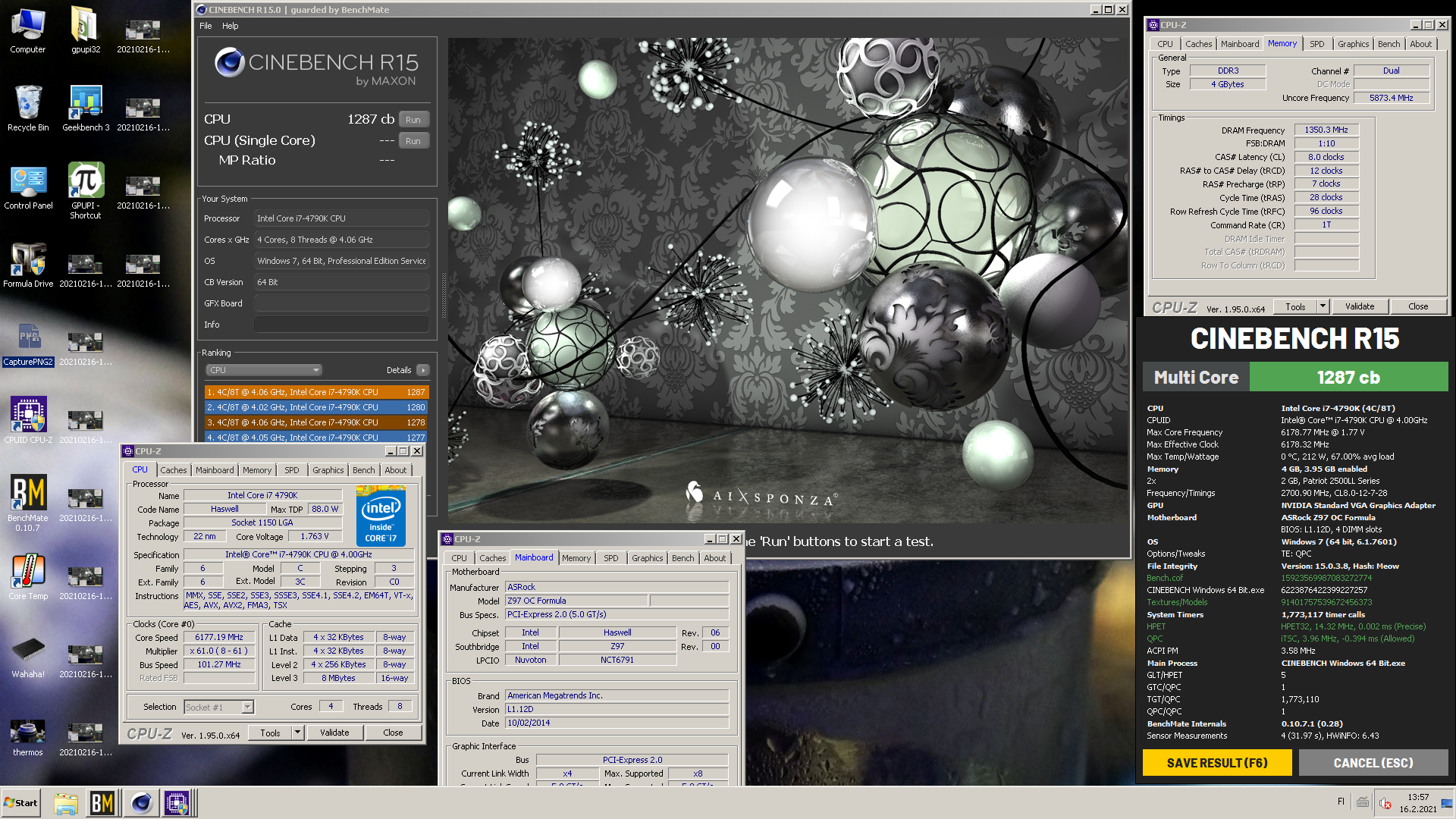Image resolution: width=1456 pixels, height=819 pixels.
Task: Click Validate in CPU-Z CPU window
Action: click(334, 733)
